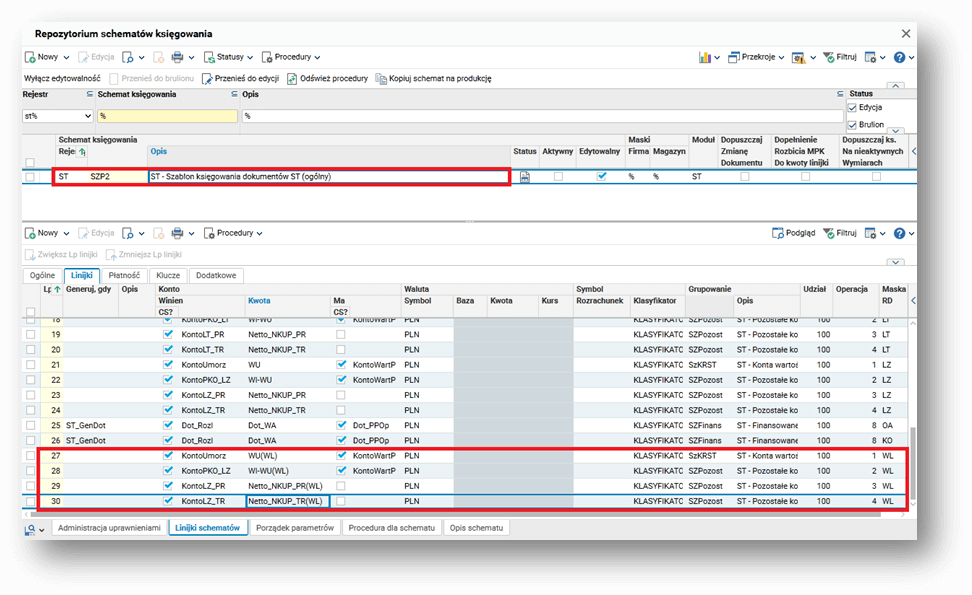Open the Przekroje dropdown in the top toolbar
Image resolution: width=972 pixels, height=595 pixels.
[x=758, y=58]
